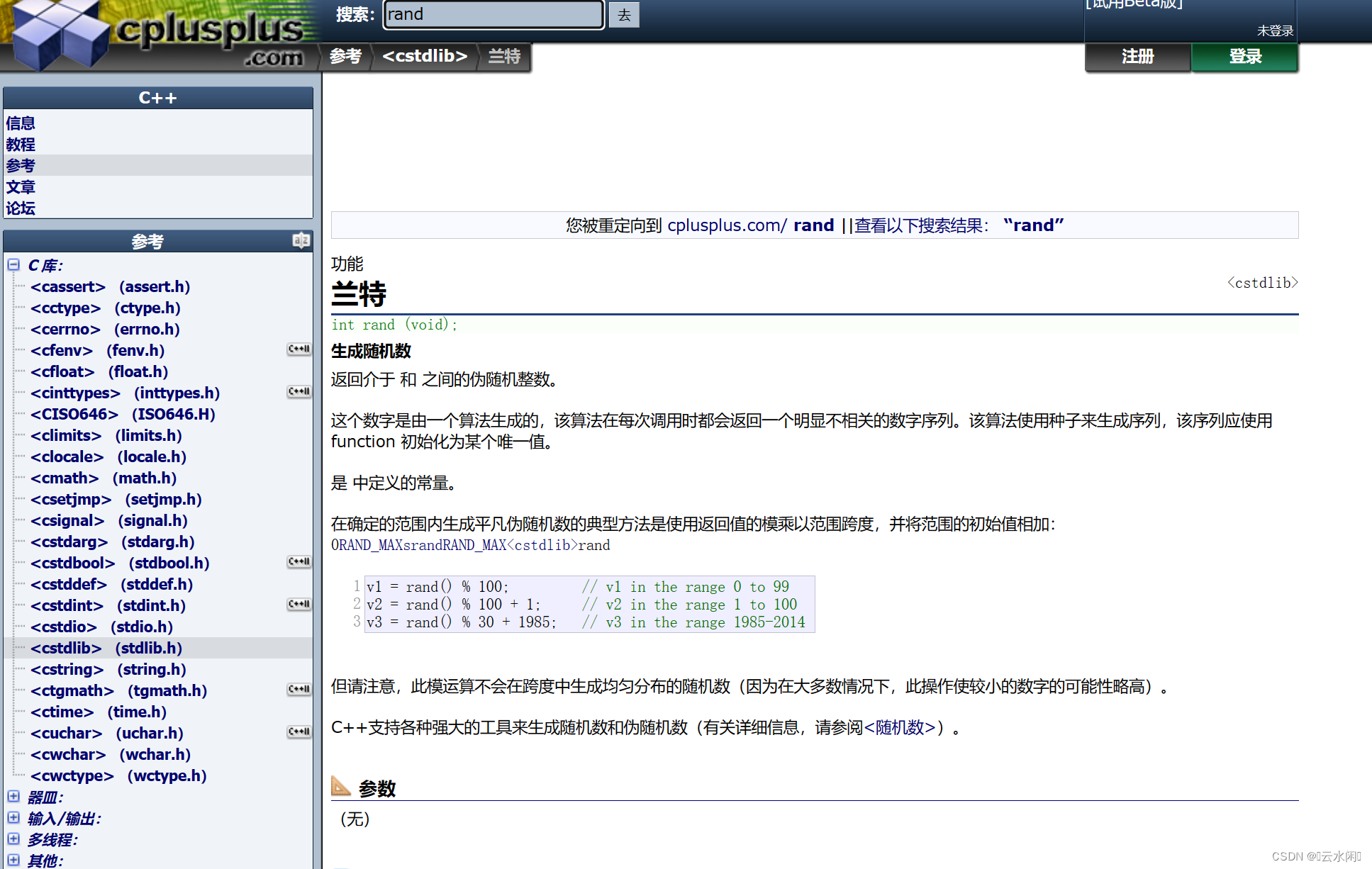Click the C++11 badge beside ctgmath
Screen dimensions: 1372x869
tap(299, 690)
